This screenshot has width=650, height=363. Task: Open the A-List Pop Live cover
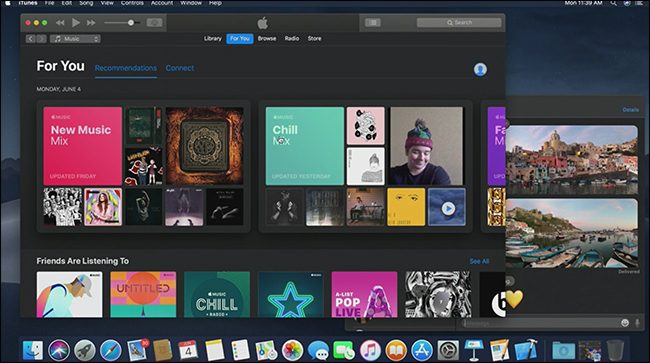click(x=364, y=295)
